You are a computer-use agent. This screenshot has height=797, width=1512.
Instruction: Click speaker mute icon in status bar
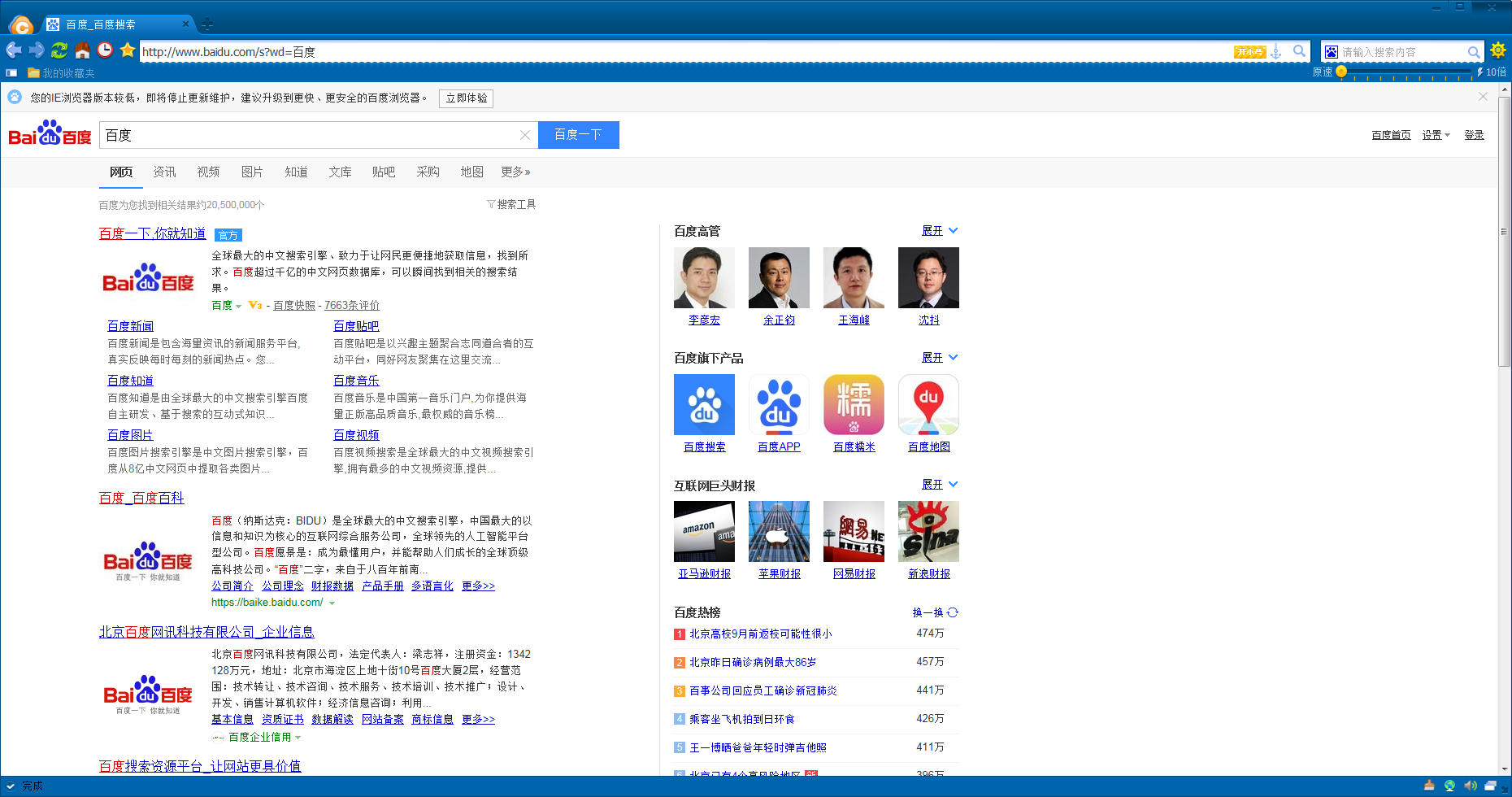[x=1470, y=786]
